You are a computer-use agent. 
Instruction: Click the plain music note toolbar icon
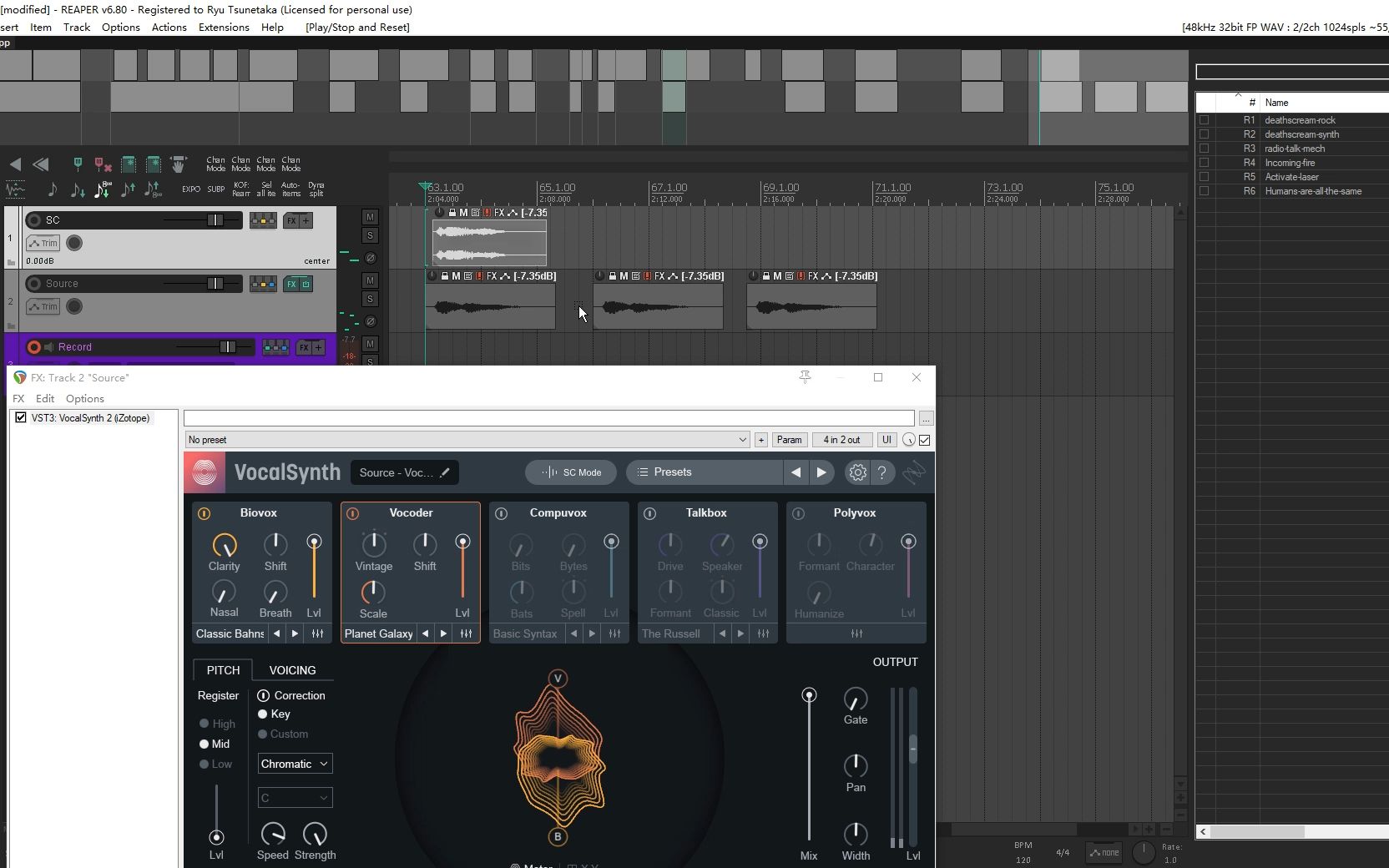click(52, 189)
